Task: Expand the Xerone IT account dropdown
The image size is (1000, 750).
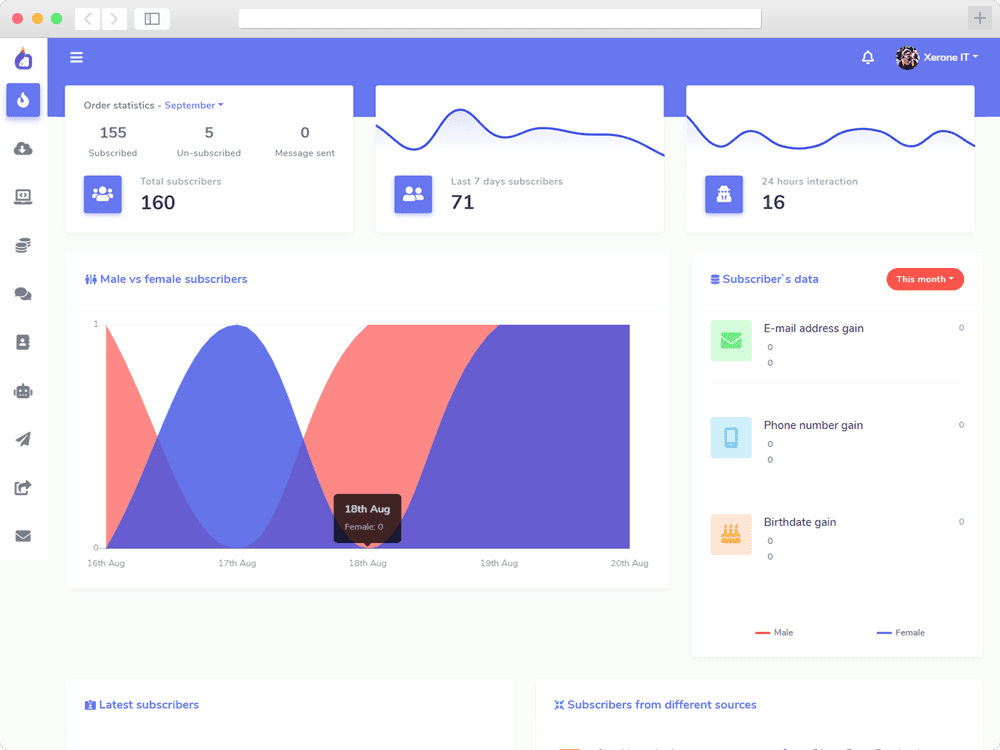Action: click(x=951, y=57)
